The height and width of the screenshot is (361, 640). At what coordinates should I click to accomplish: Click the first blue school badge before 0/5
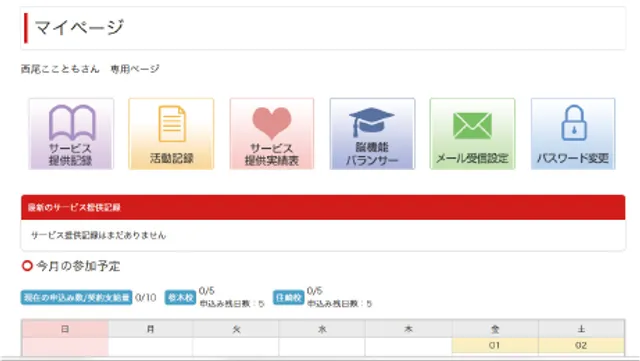[180, 297]
